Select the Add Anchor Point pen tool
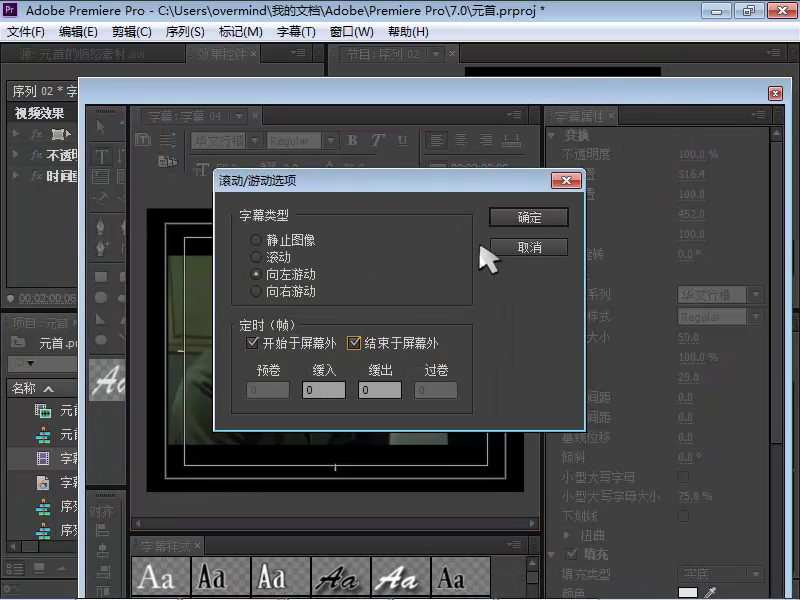 click(x=101, y=248)
